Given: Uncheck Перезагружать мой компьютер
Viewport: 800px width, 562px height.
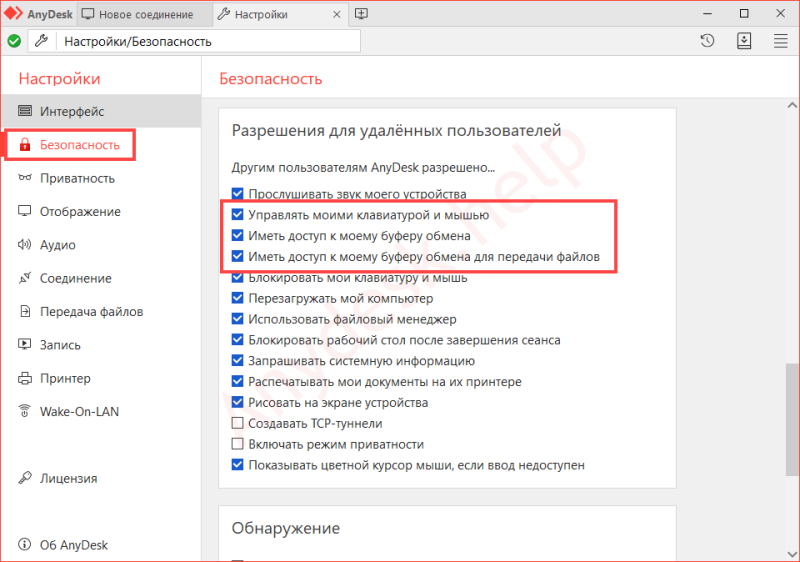Looking at the screenshot, I should 237,298.
